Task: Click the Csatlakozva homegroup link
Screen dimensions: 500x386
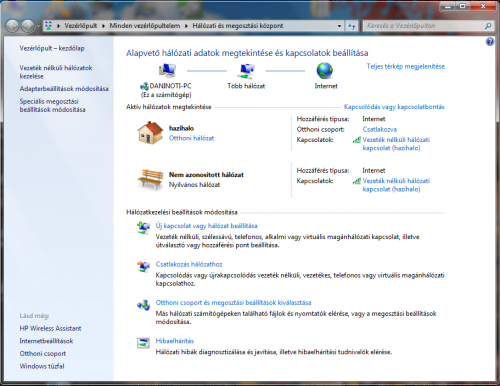Action: click(380, 129)
